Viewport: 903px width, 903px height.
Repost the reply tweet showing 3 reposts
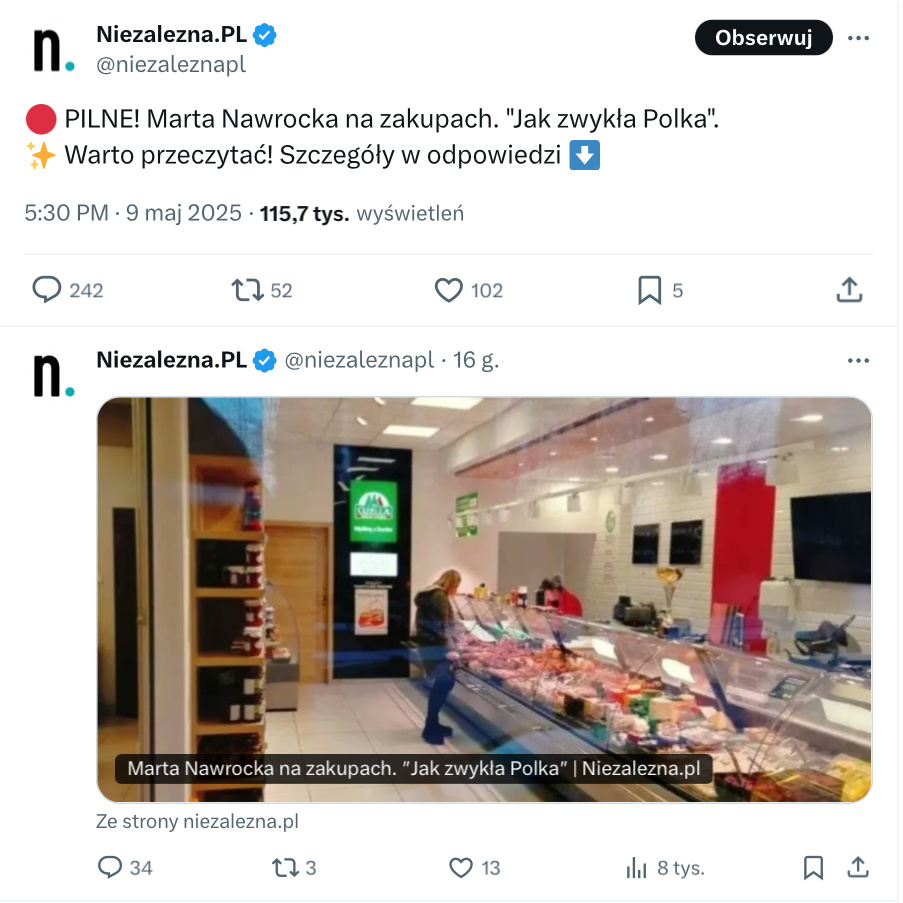click(x=294, y=867)
